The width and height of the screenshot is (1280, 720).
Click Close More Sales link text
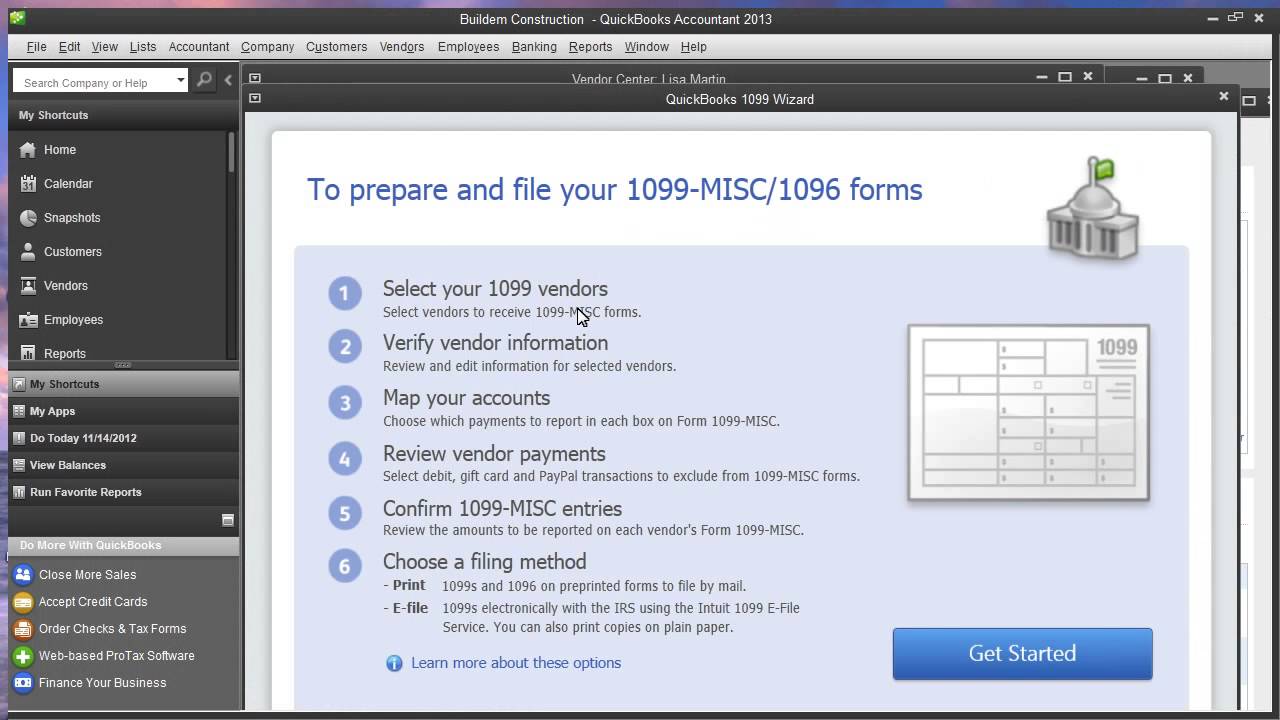(87, 575)
